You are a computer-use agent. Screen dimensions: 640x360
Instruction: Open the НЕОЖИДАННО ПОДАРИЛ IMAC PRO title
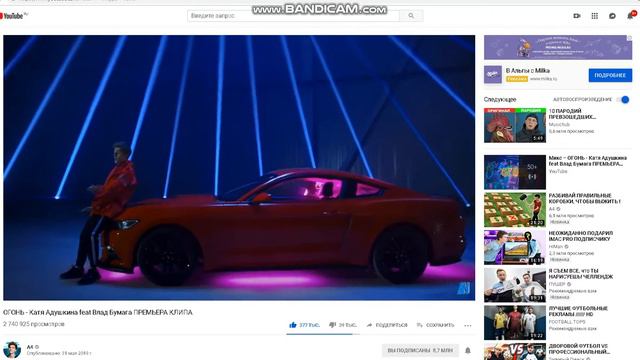(581, 236)
